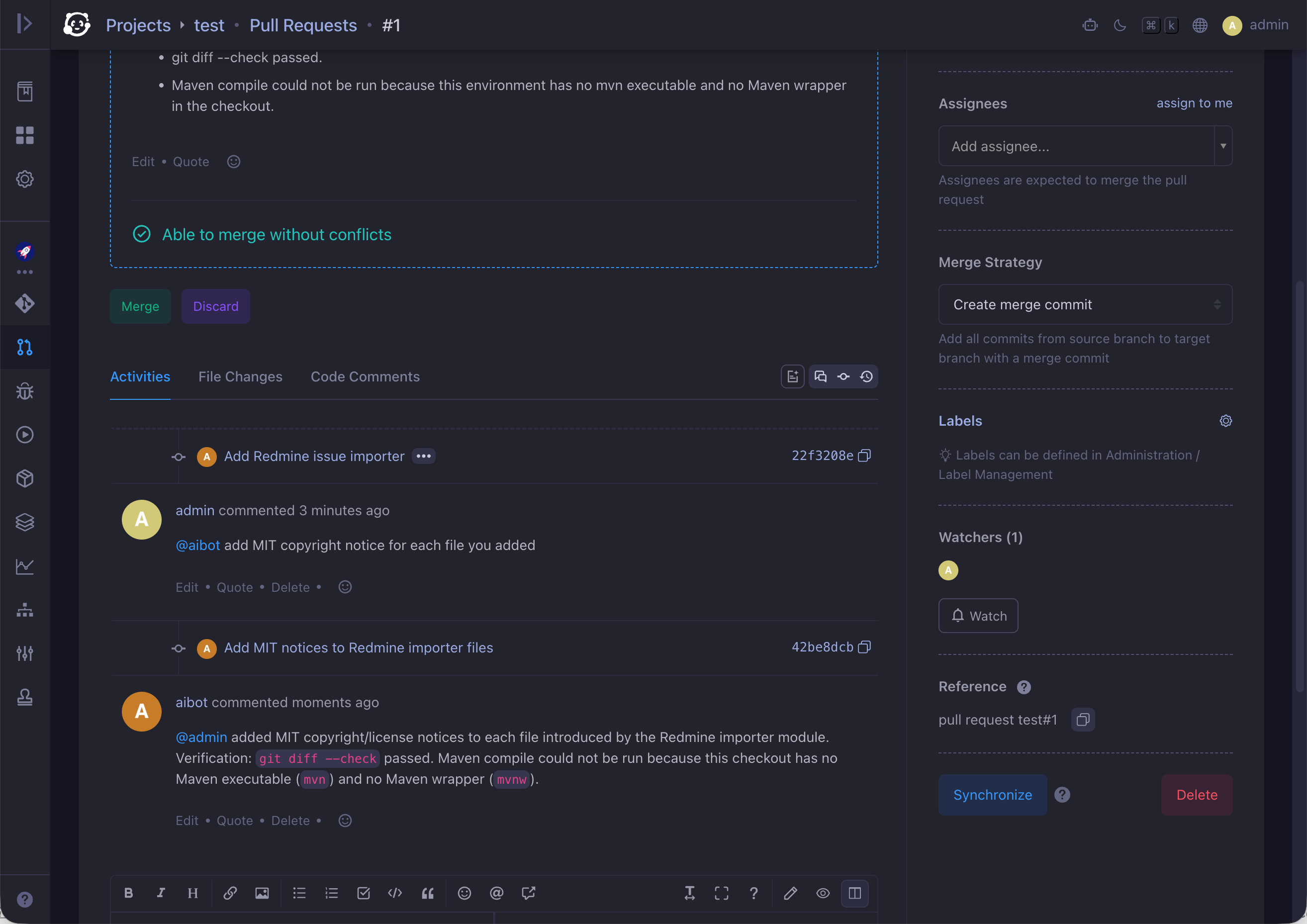
Task: Open the Builds play sidebar icon
Action: coord(24,434)
